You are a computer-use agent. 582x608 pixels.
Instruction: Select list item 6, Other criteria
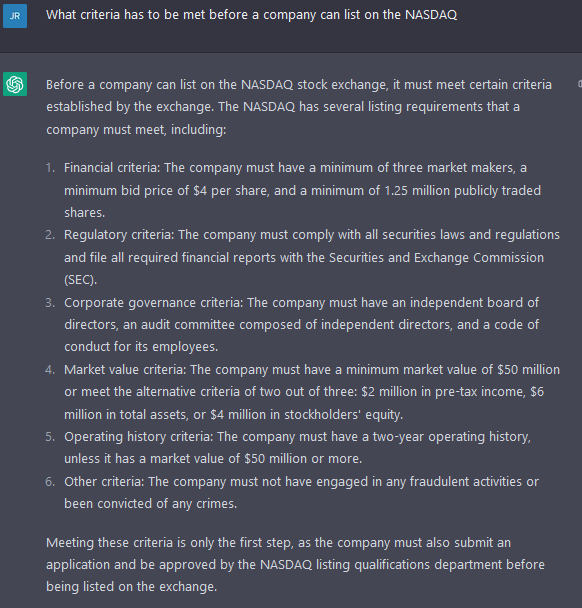pyautogui.click(x=292, y=492)
